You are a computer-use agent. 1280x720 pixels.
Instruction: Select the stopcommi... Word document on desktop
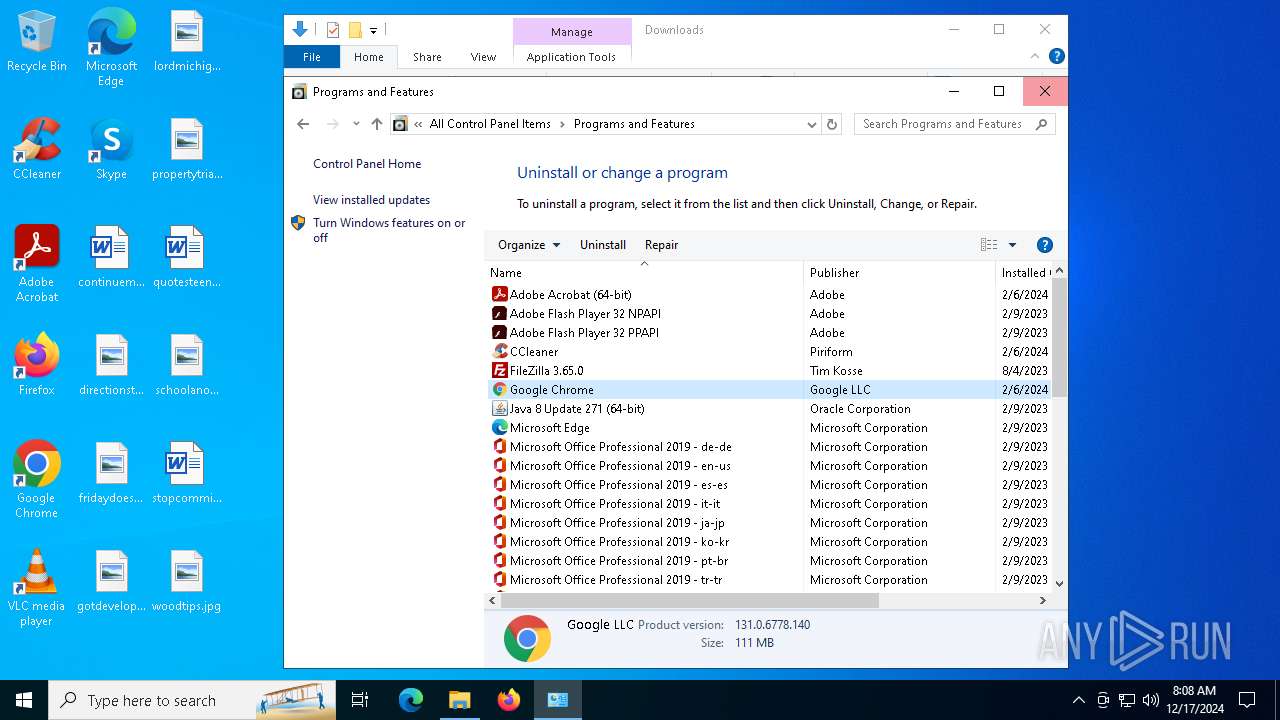click(186, 473)
